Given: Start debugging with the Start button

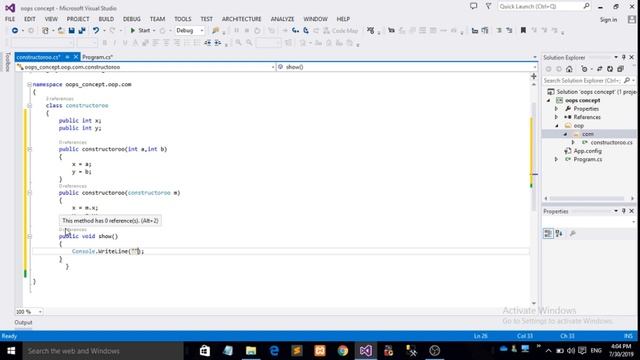Looking at the screenshot, I should (x=140, y=31).
